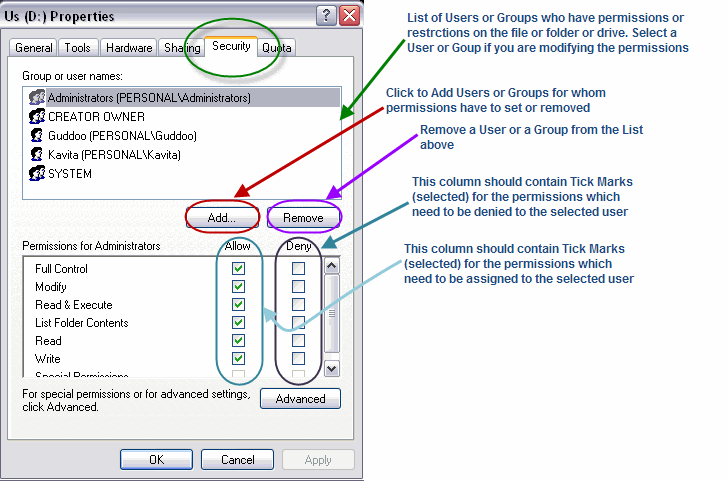The height and width of the screenshot is (481, 728).
Task: Select CREATOR OWNER in the list
Action: [182, 117]
